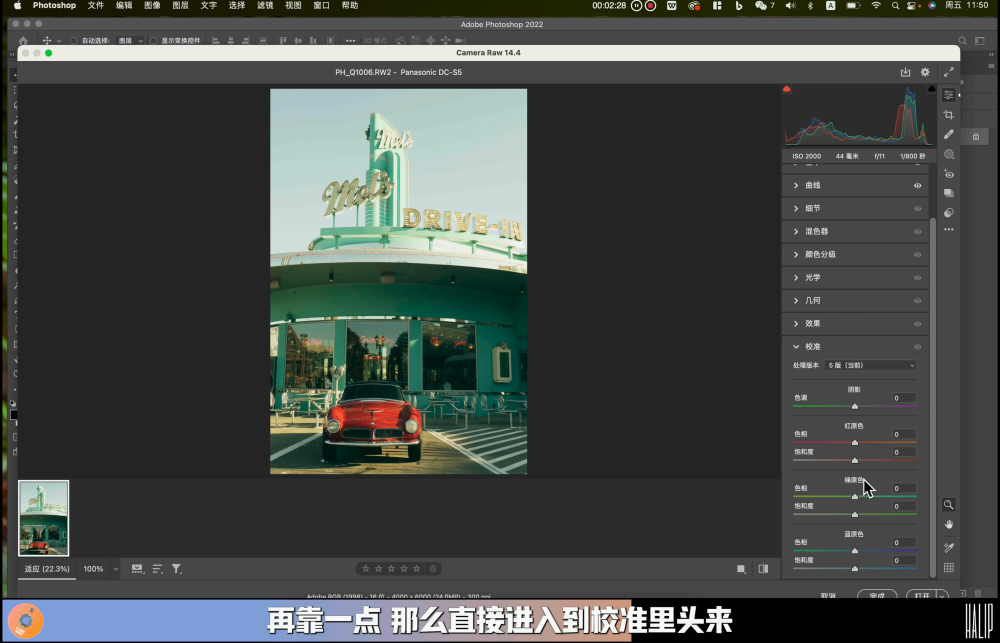
Task: Open the Edit panel sliders icon
Action: (948, 94)
